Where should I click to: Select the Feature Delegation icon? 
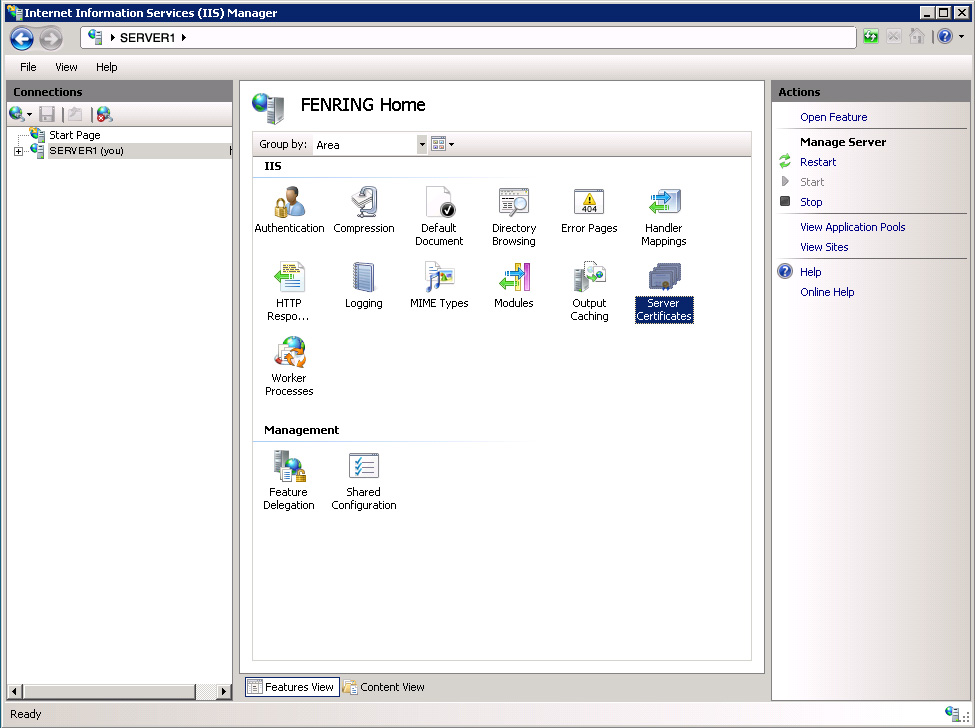(289, 480)
